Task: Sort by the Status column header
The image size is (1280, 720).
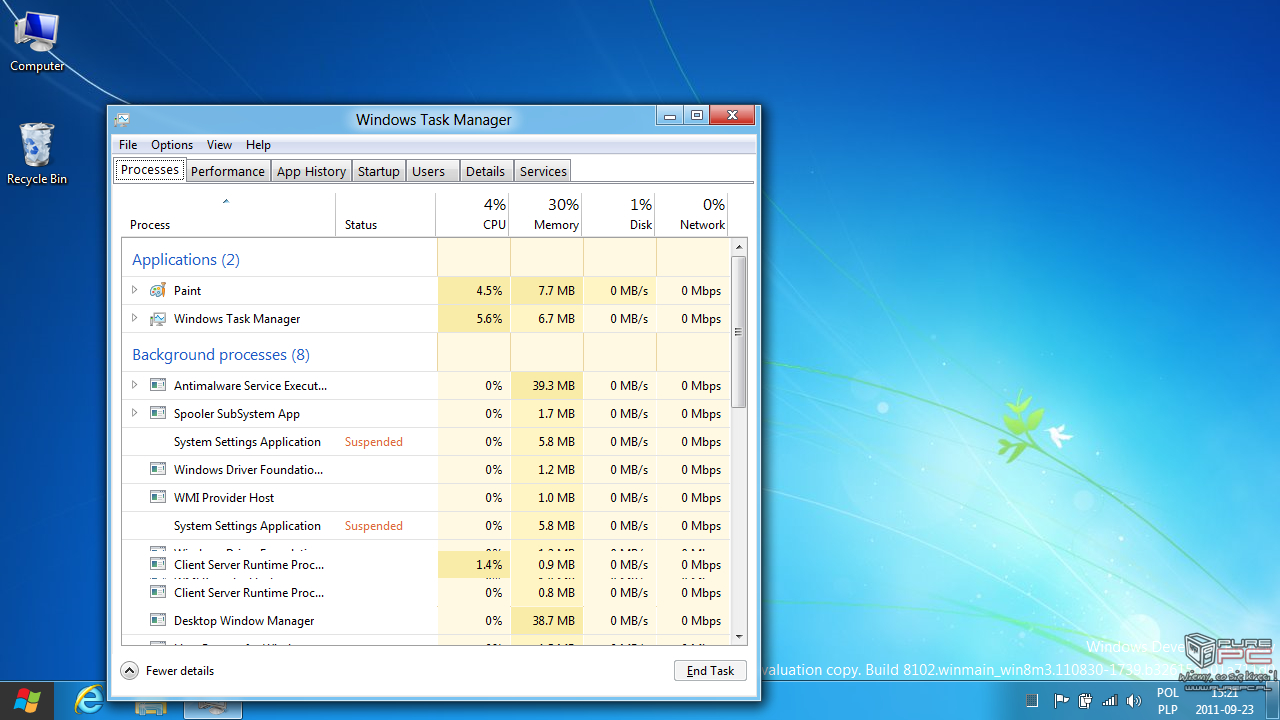Action: click(386, 214)
